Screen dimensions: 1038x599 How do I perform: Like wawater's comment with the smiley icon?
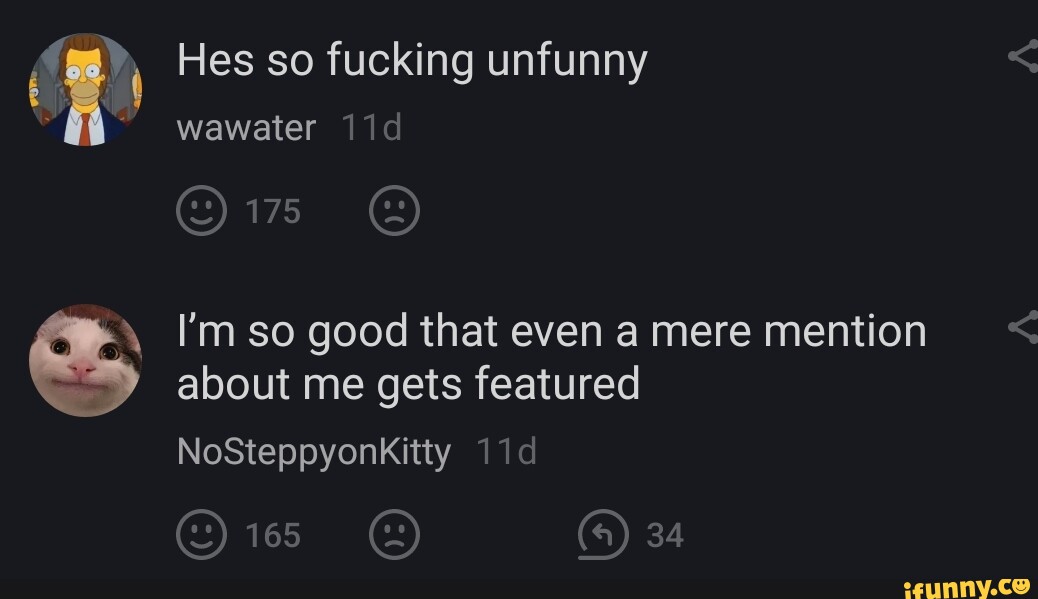click(201, 211)
